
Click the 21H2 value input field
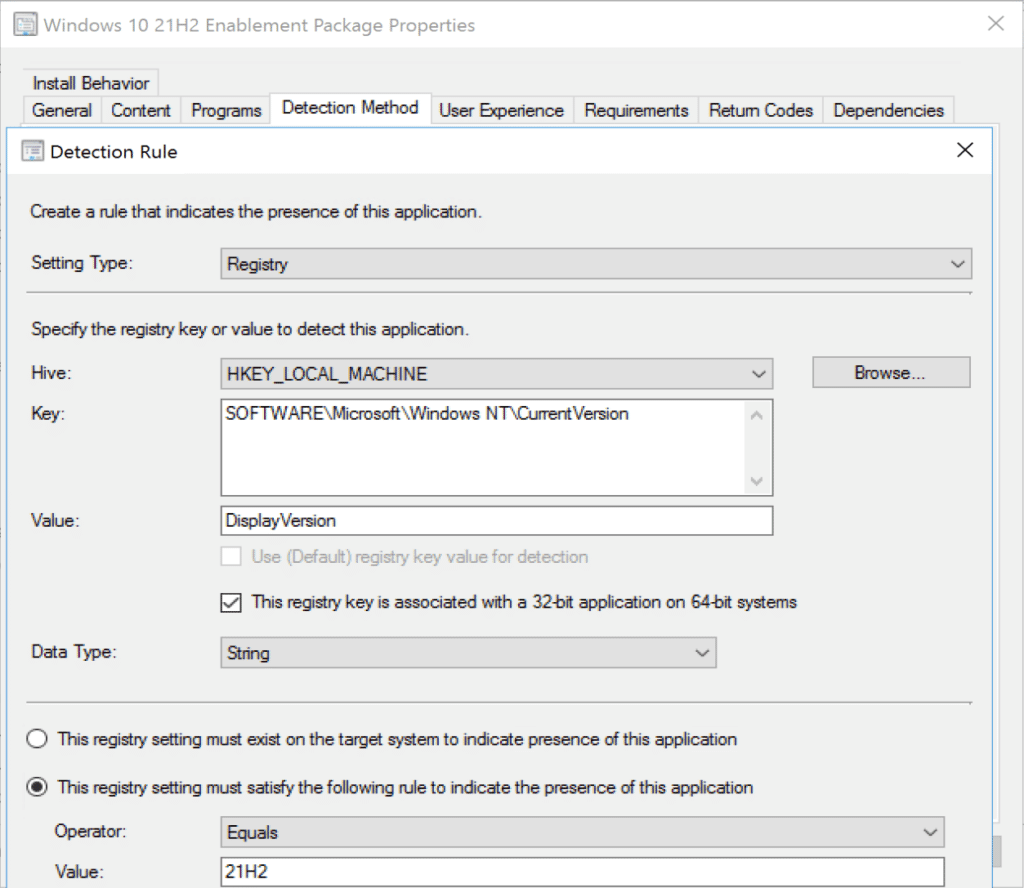click(582, 872)
